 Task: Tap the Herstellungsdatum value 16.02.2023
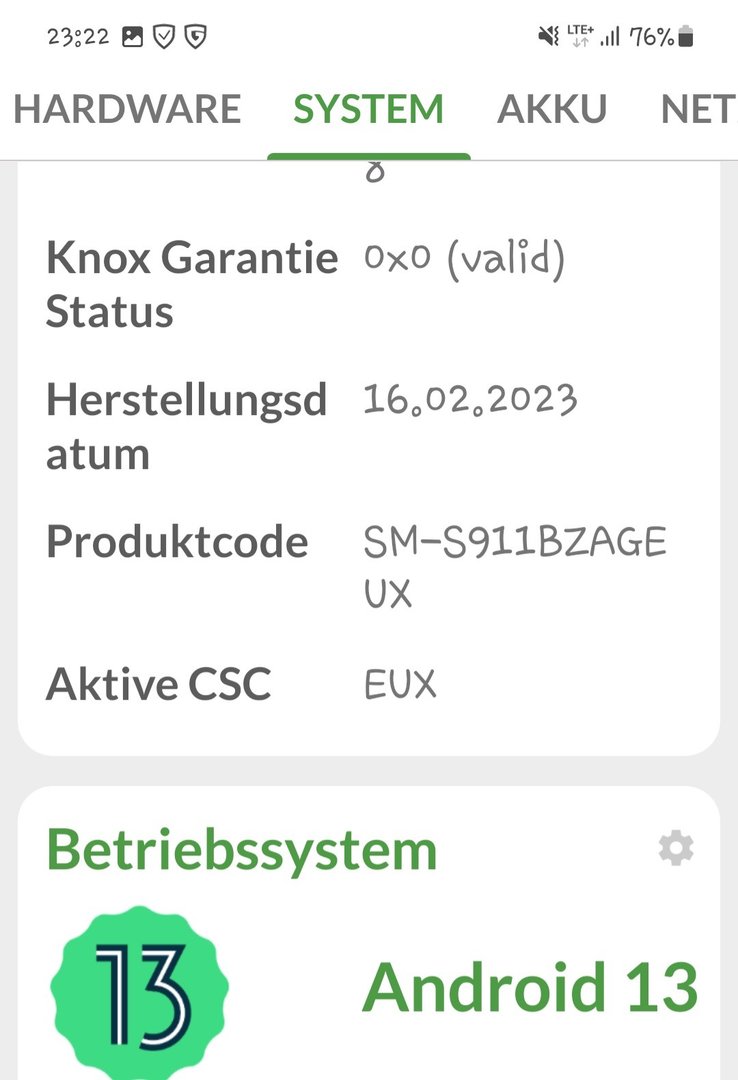click(x=470, y=400)
